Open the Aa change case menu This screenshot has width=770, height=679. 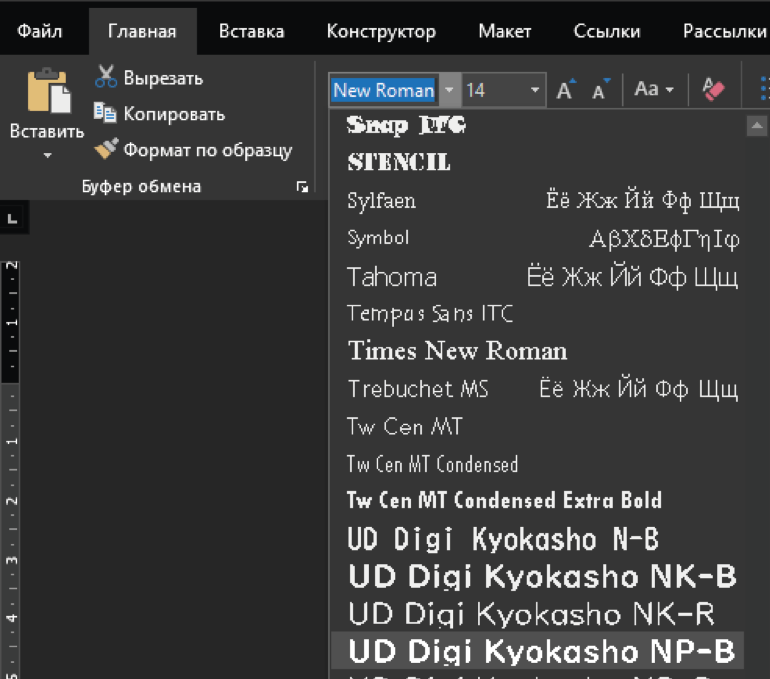point(654,89)
